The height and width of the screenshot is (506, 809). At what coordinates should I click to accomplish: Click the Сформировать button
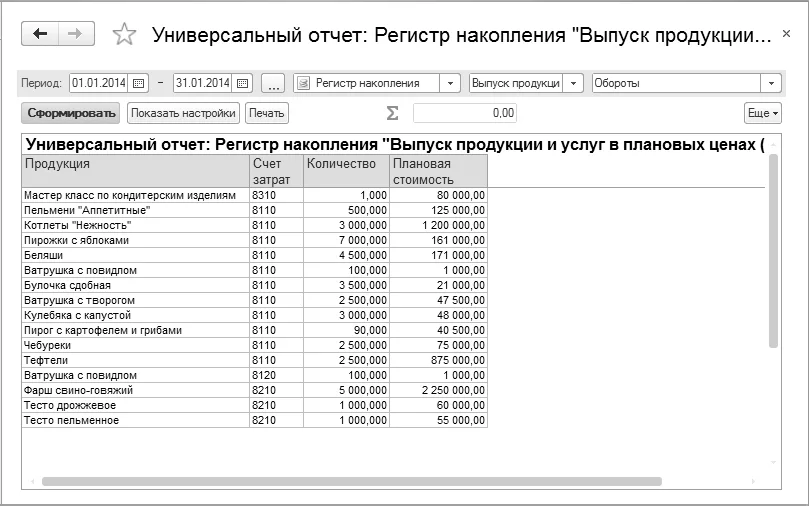point(71,113)
